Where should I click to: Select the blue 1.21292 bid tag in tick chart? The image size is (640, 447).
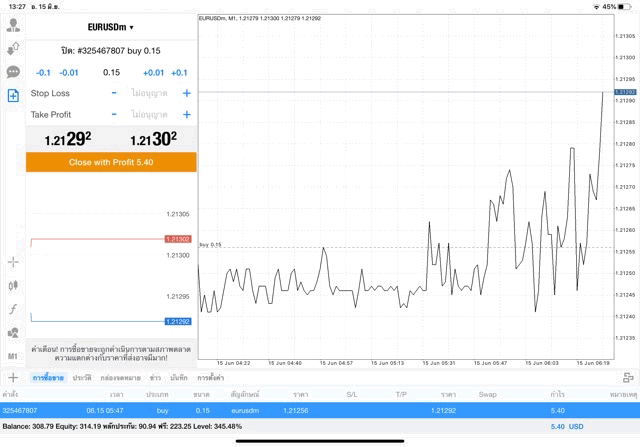click(x=178, y=322)
